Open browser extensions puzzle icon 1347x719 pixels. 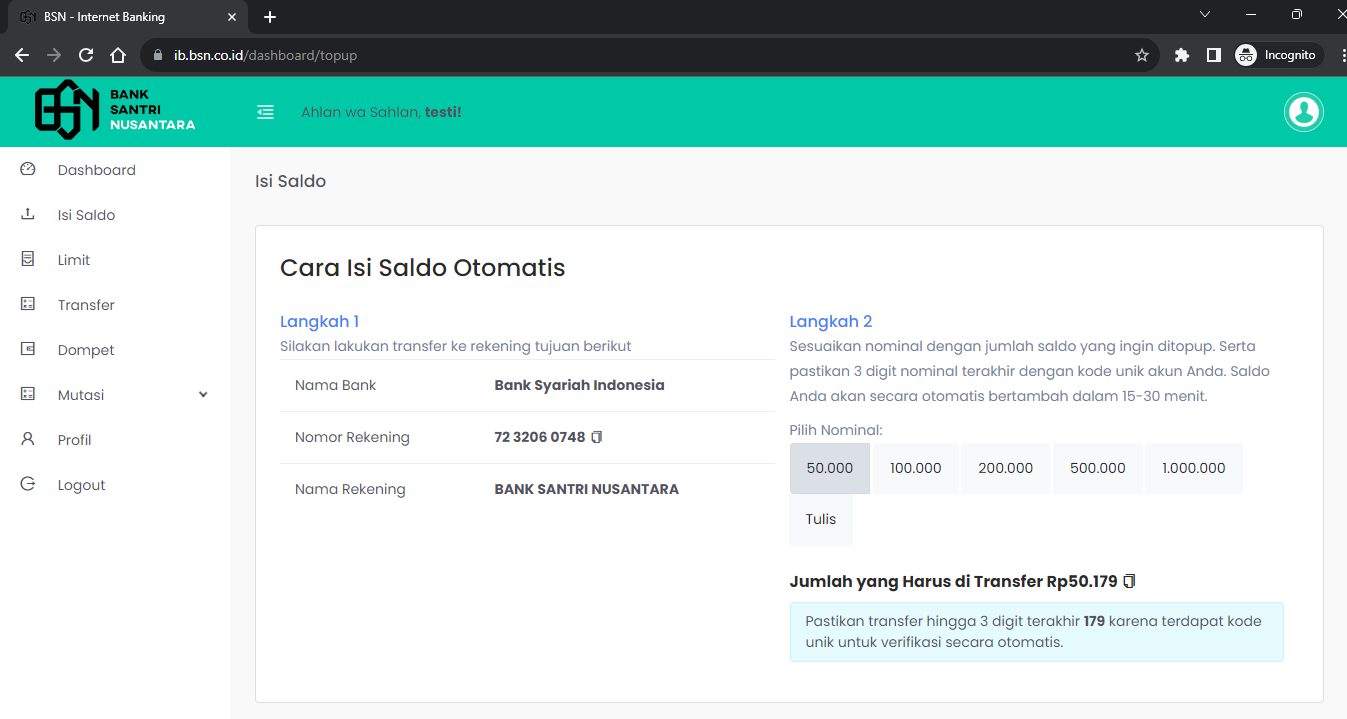click(1181, 55)
